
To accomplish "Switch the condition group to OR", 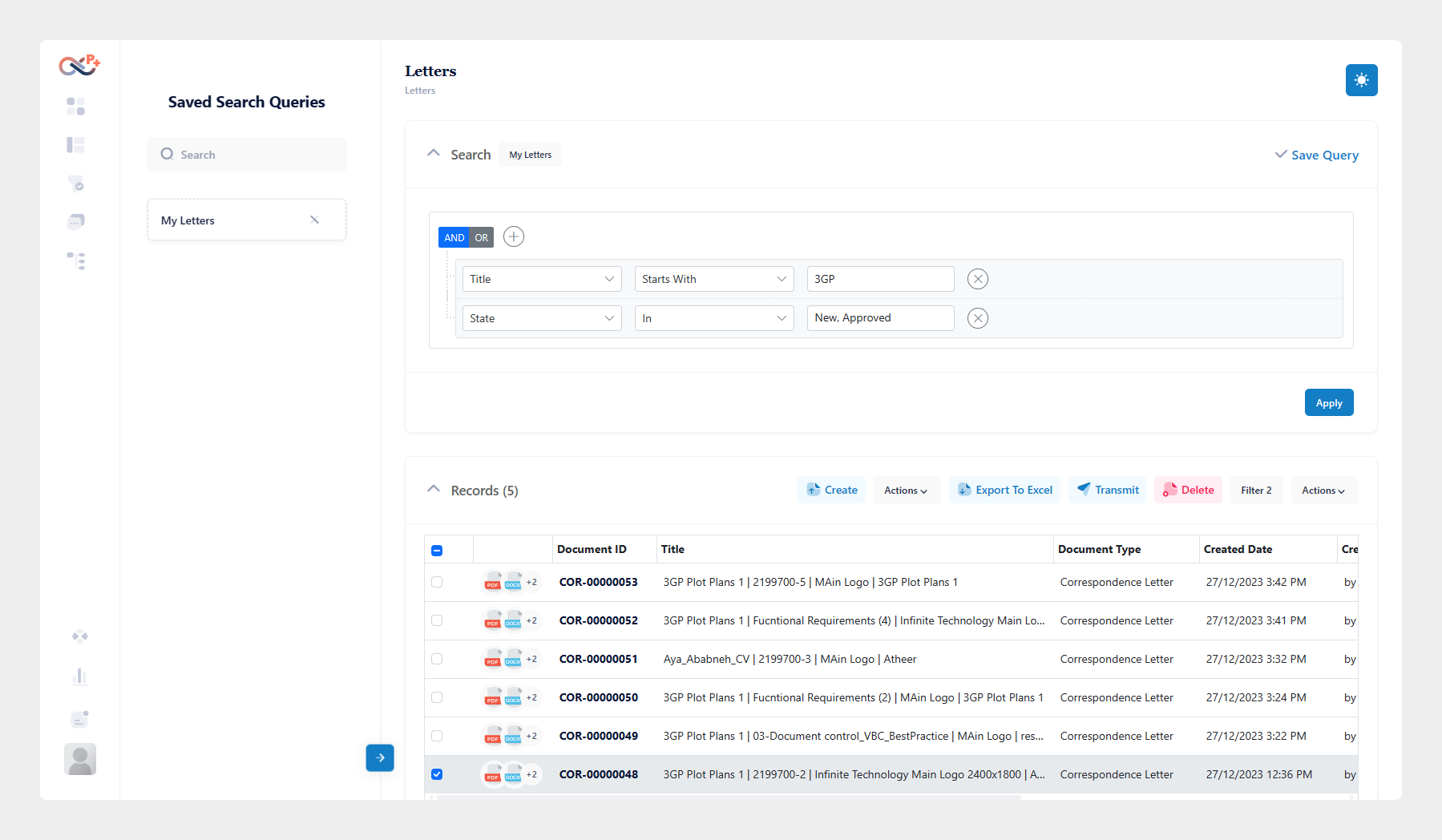I will coord(482,237).
